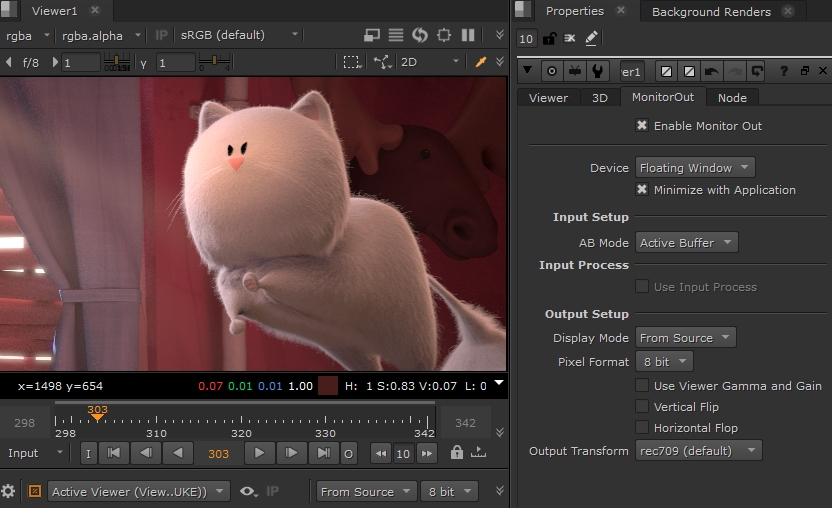Pause viewer updating with the pause icon
Image resolution: width=832 pixels, height=508 pixels.
coord(468,35)
